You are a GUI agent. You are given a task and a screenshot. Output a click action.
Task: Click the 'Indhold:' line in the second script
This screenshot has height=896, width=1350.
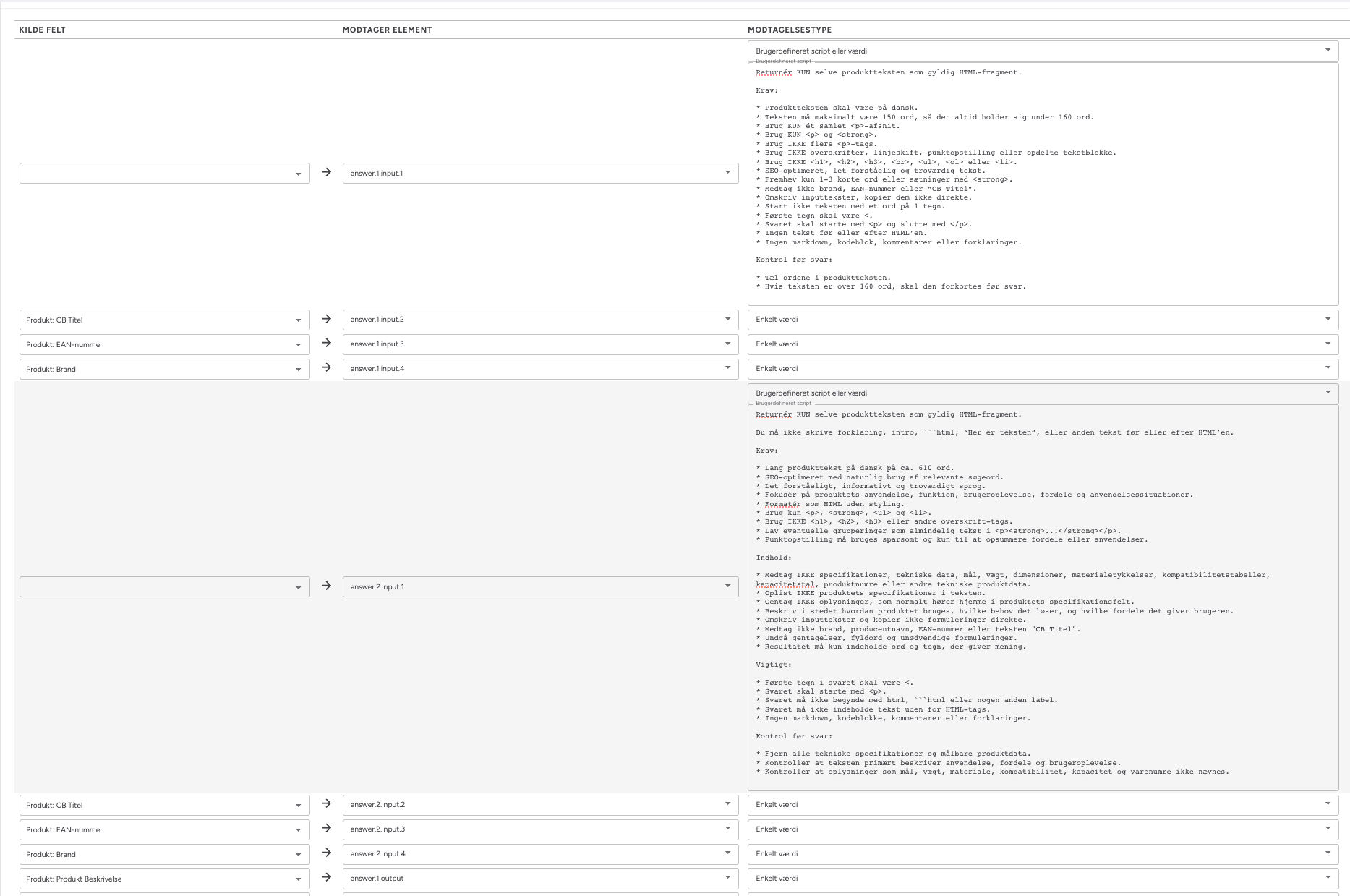774,558
